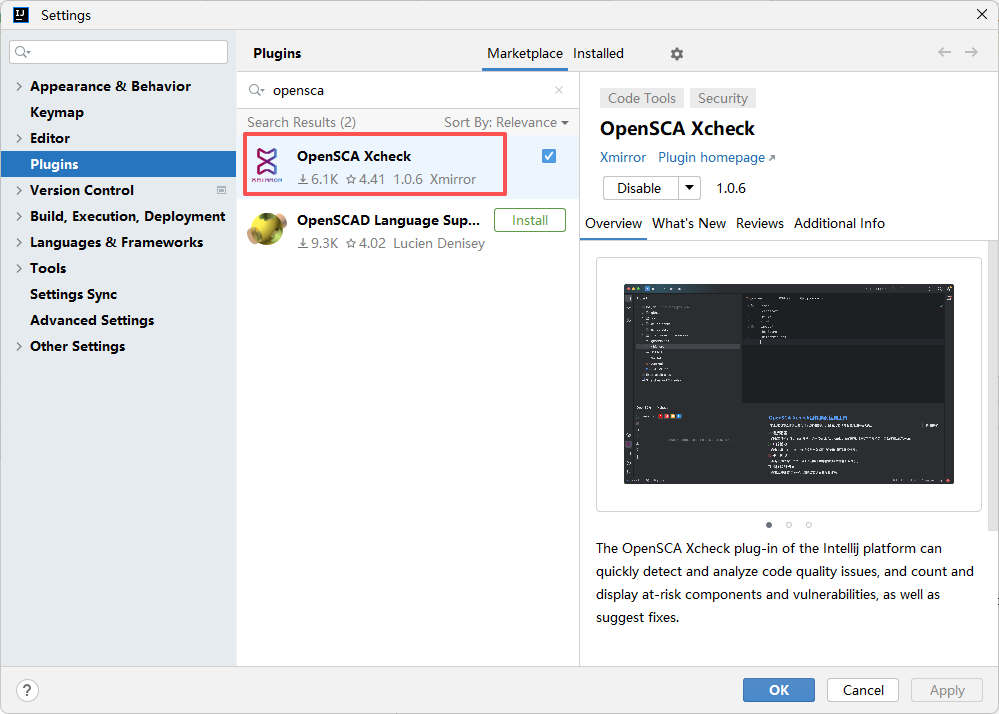
Task: Install OpenSCAD Language Support plugin
Action: click(529, 220)
